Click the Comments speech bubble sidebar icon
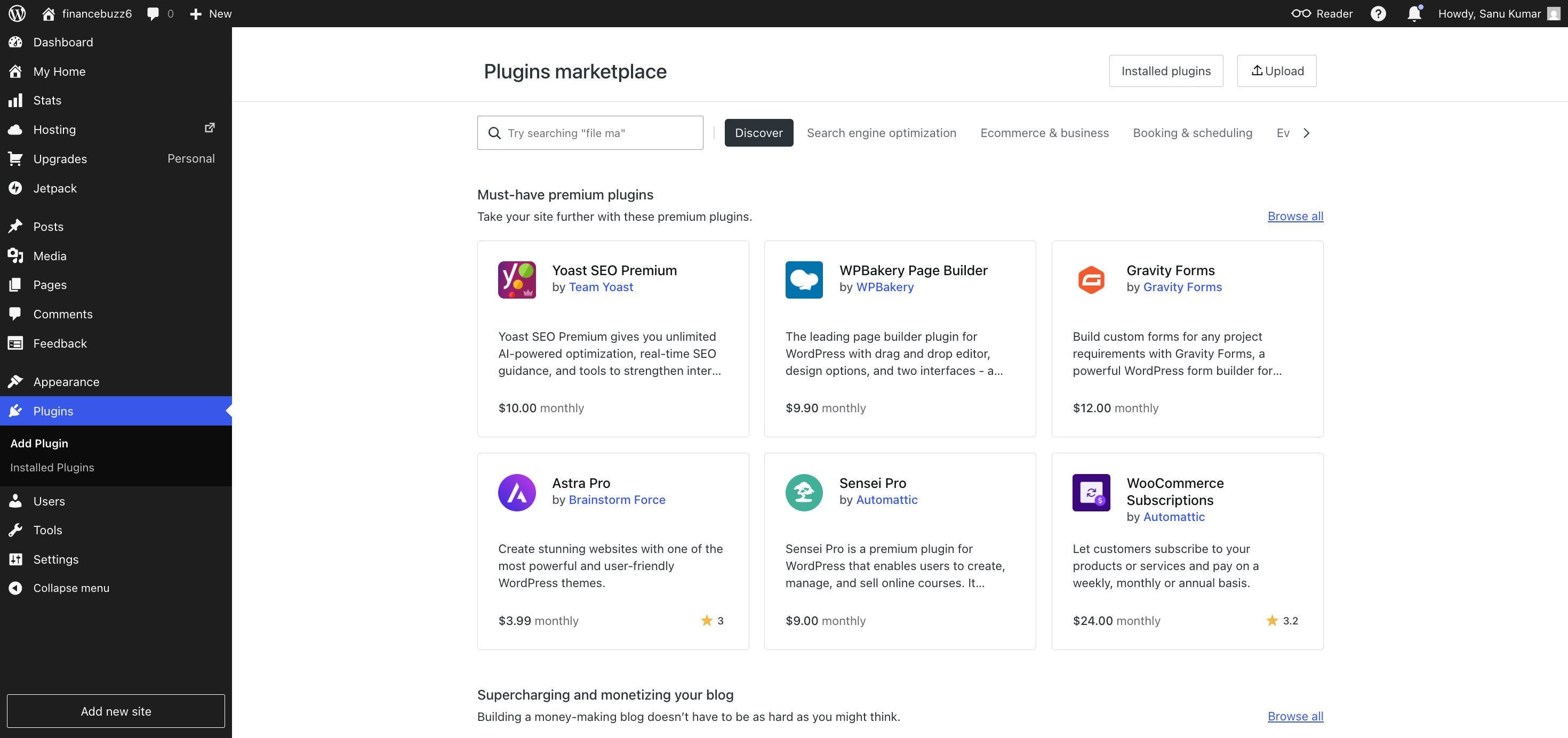 (x=16, y=314)
